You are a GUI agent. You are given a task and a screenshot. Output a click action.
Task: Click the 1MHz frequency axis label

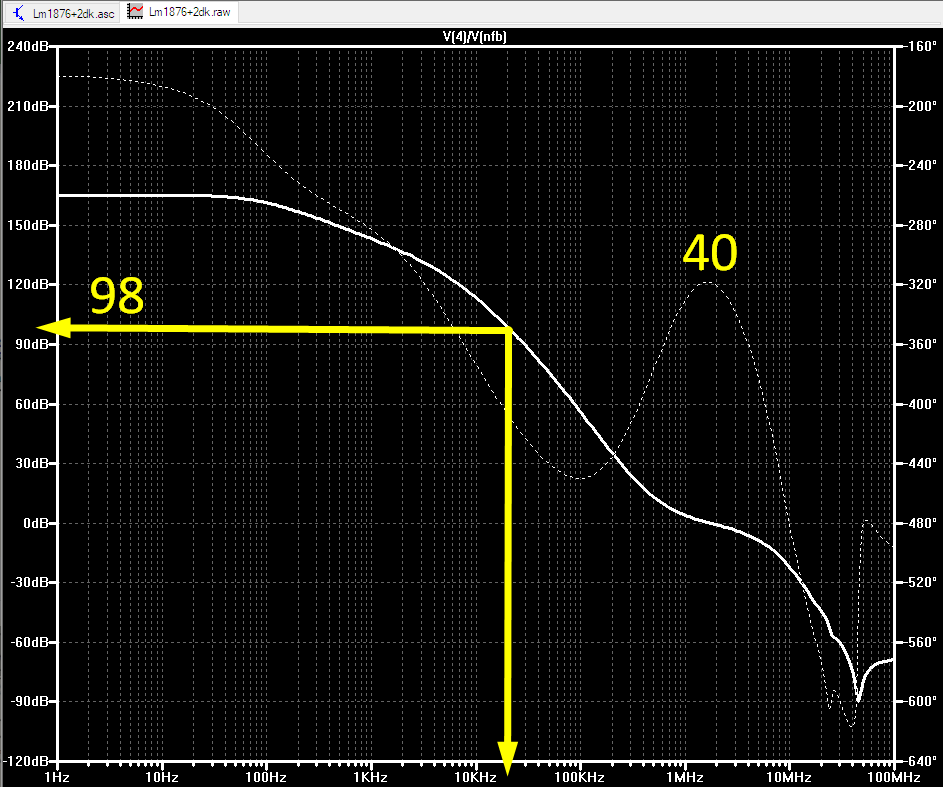click(685, 777)
